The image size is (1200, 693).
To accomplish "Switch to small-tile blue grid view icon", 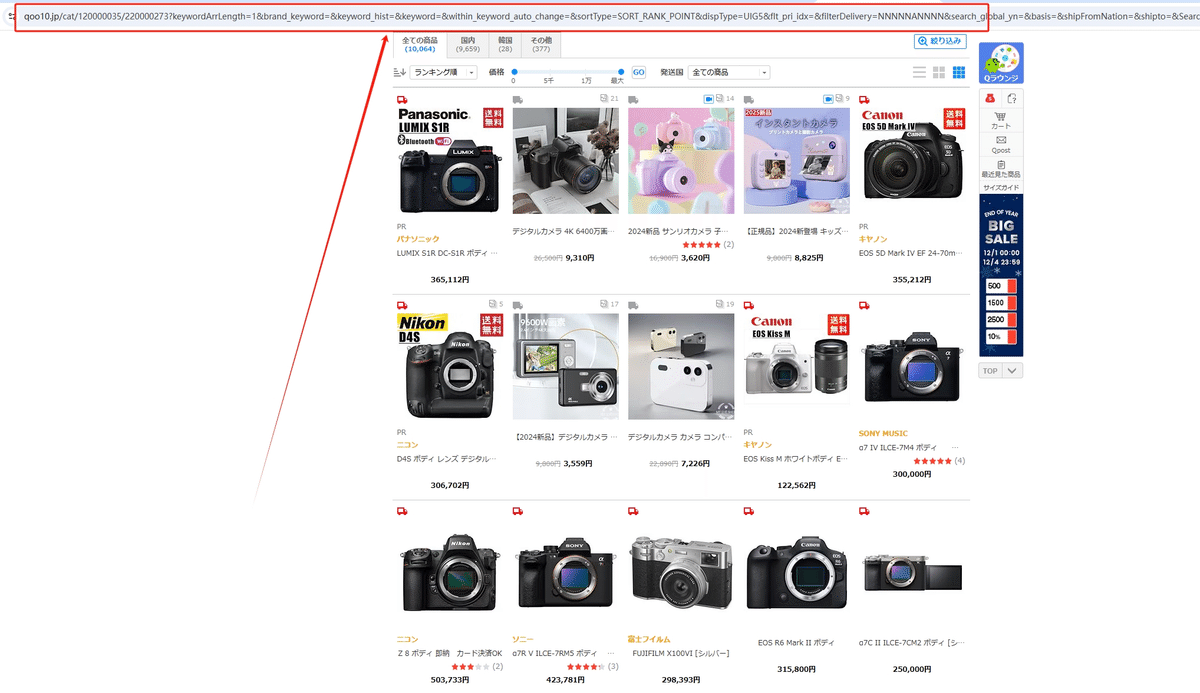I will click(x=959, y=72).
